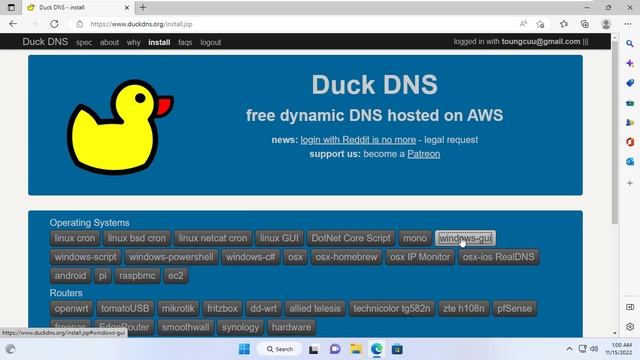
Task: Open the sidebar Tools briefcase icon
Action: 630,103
